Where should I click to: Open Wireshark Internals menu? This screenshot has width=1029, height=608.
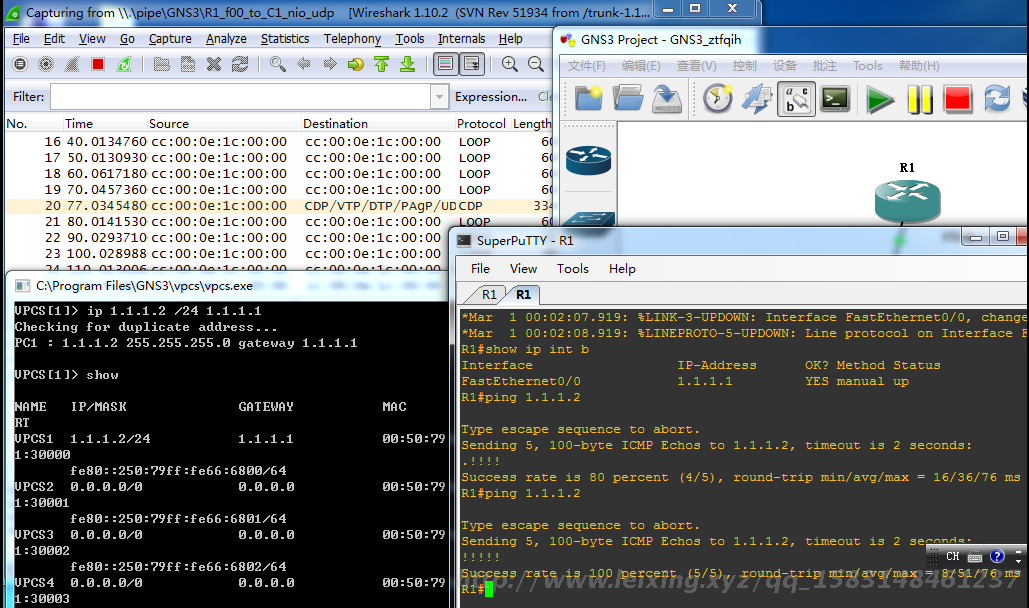[x=461, y=39]
